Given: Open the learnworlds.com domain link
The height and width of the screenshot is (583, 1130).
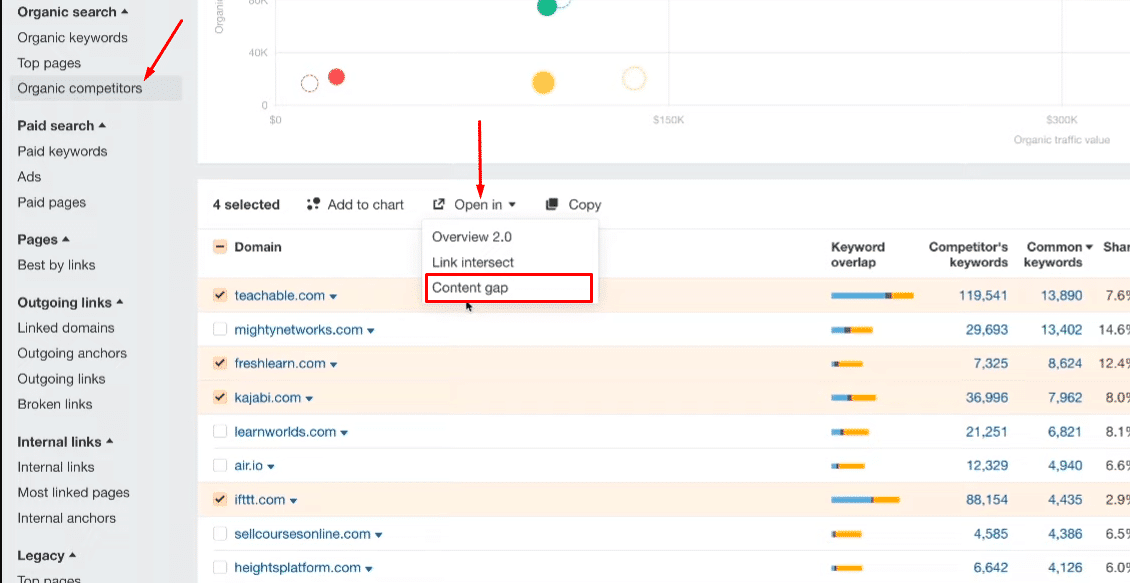Looking at the screenshot, I should (284, 432).
